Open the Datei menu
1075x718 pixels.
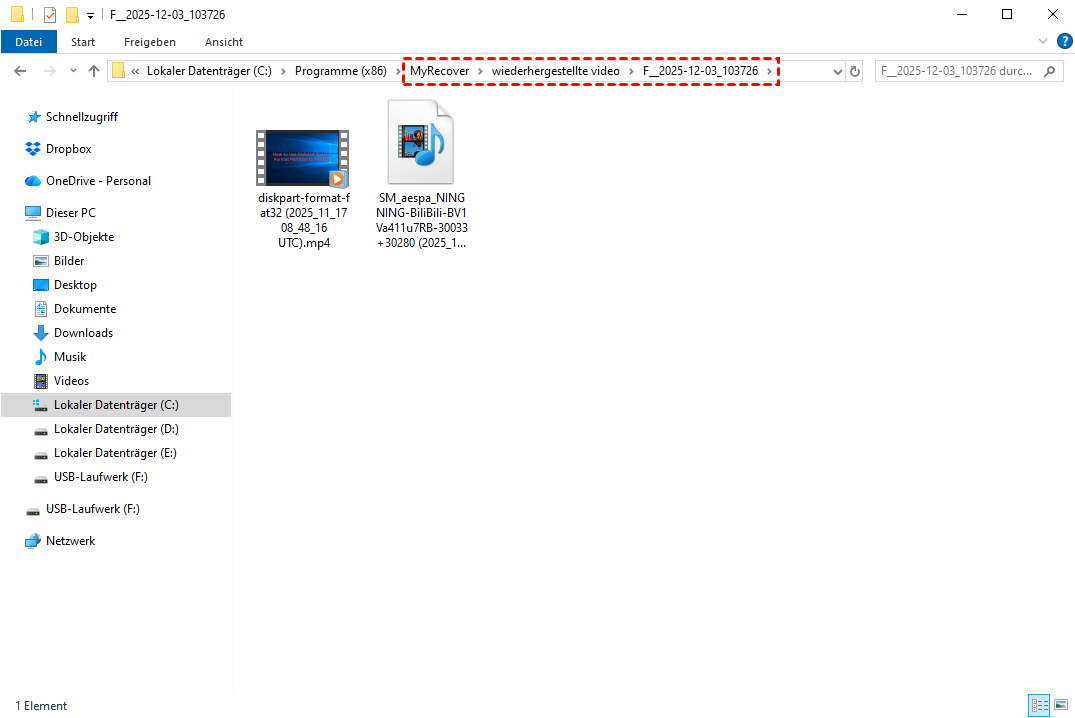(x=29, y=42)
